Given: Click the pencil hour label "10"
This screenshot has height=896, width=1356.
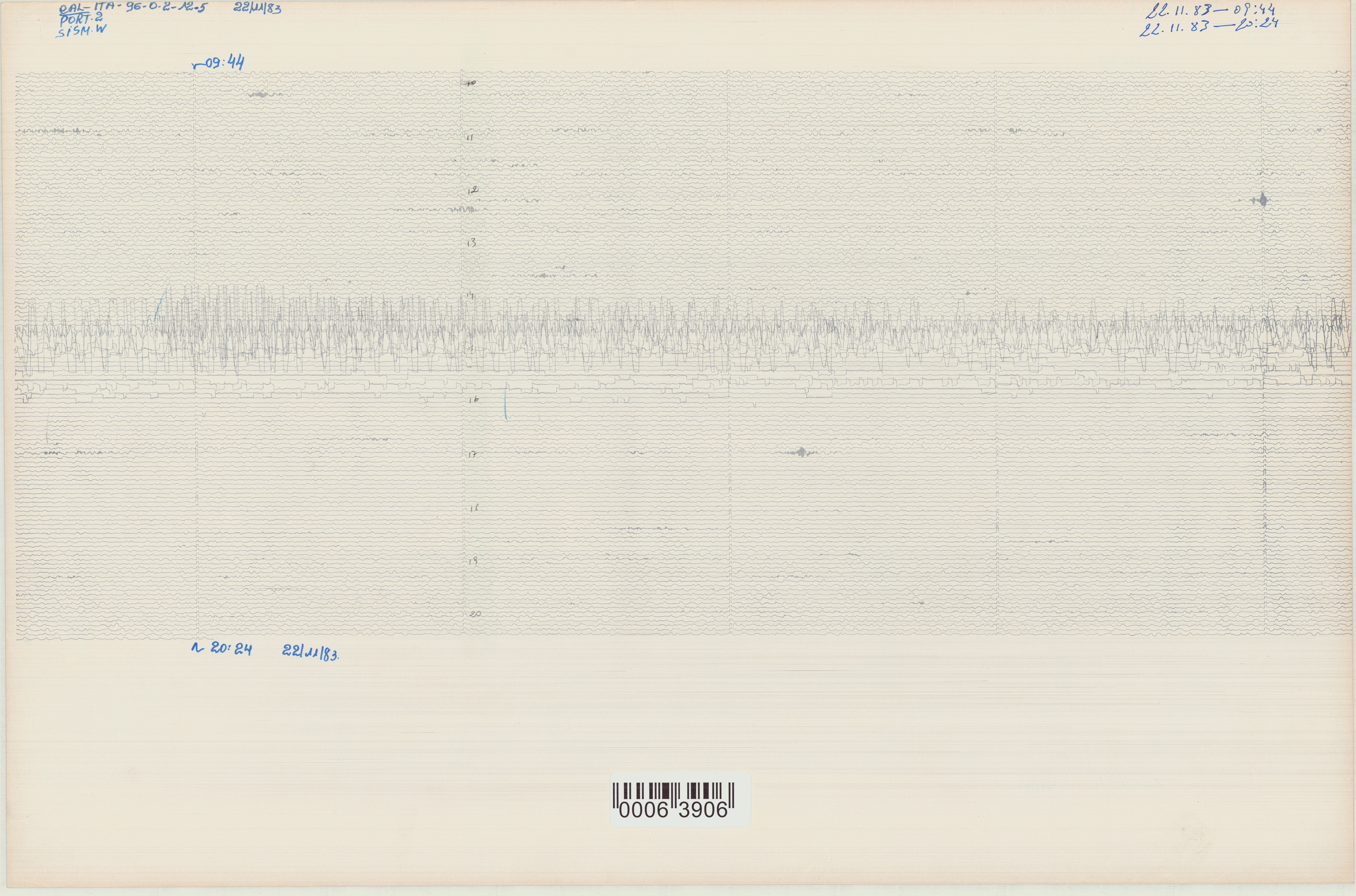Looking at the screenshot, I should [471, 84].
